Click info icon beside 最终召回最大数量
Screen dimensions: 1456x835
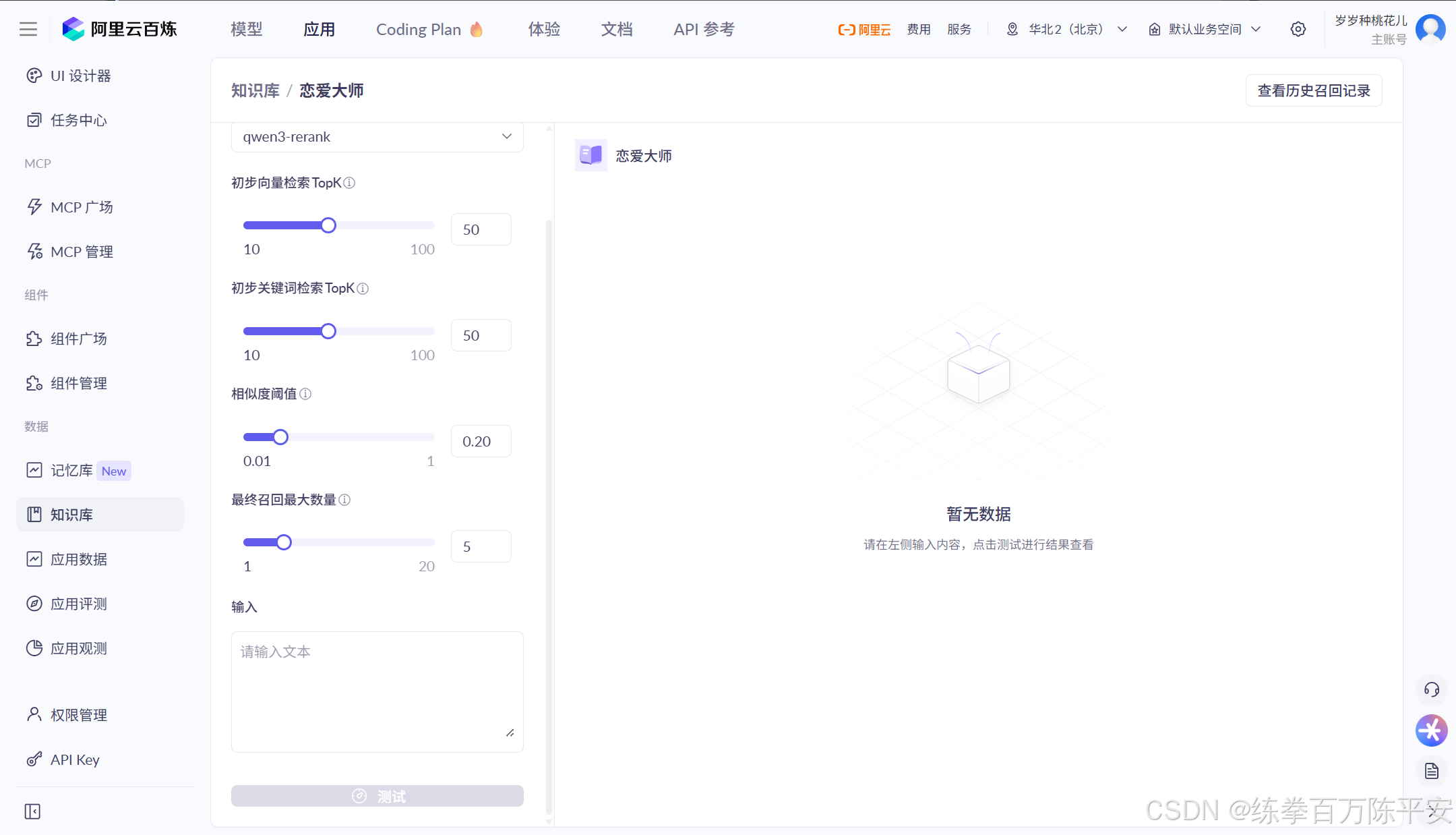tap(344, 500)
